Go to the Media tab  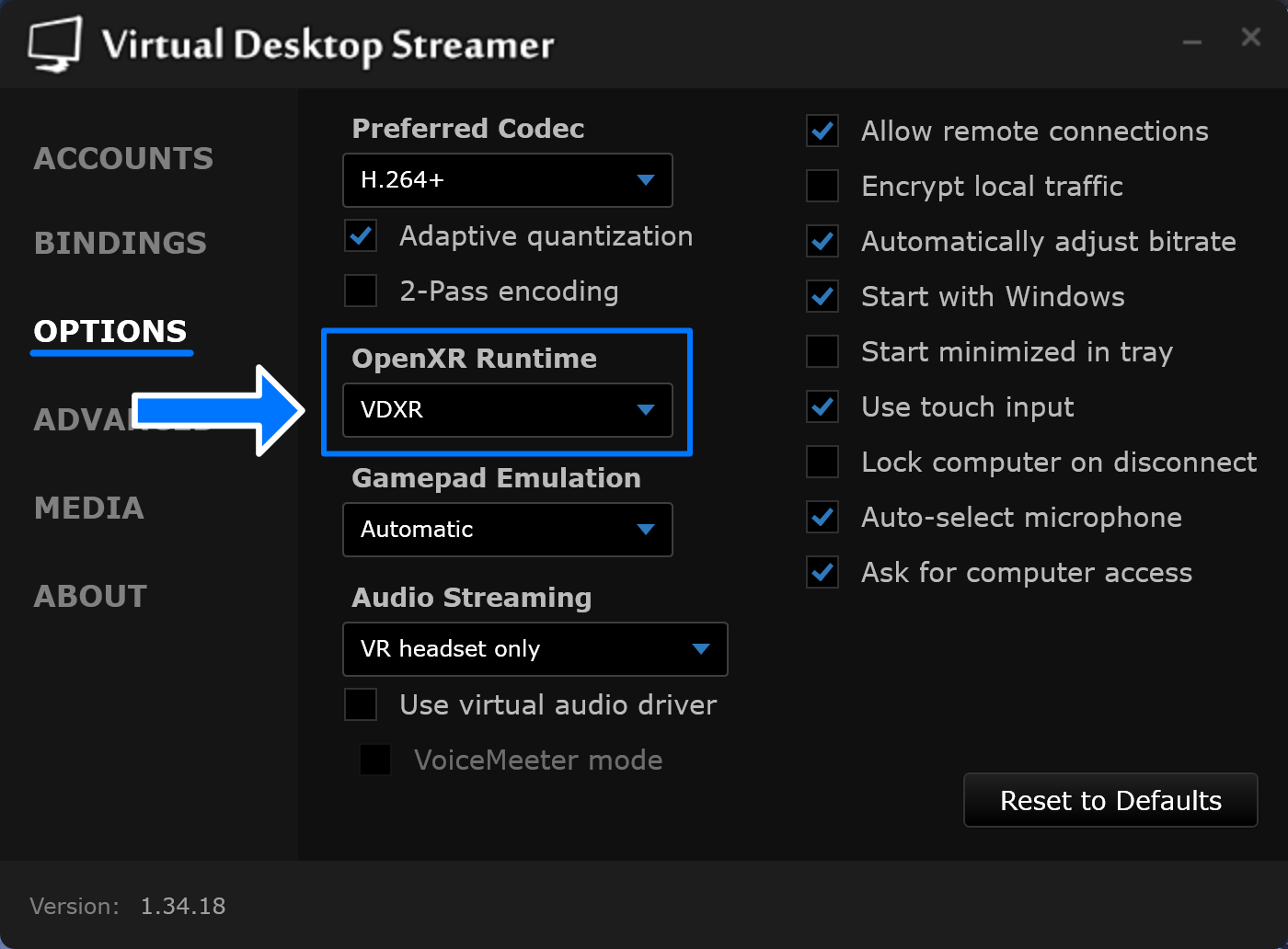[89, 508]
